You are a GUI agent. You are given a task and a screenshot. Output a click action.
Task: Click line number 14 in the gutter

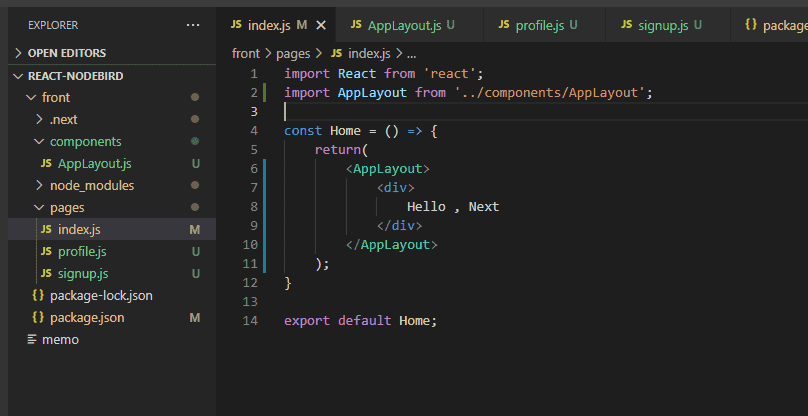250,321
